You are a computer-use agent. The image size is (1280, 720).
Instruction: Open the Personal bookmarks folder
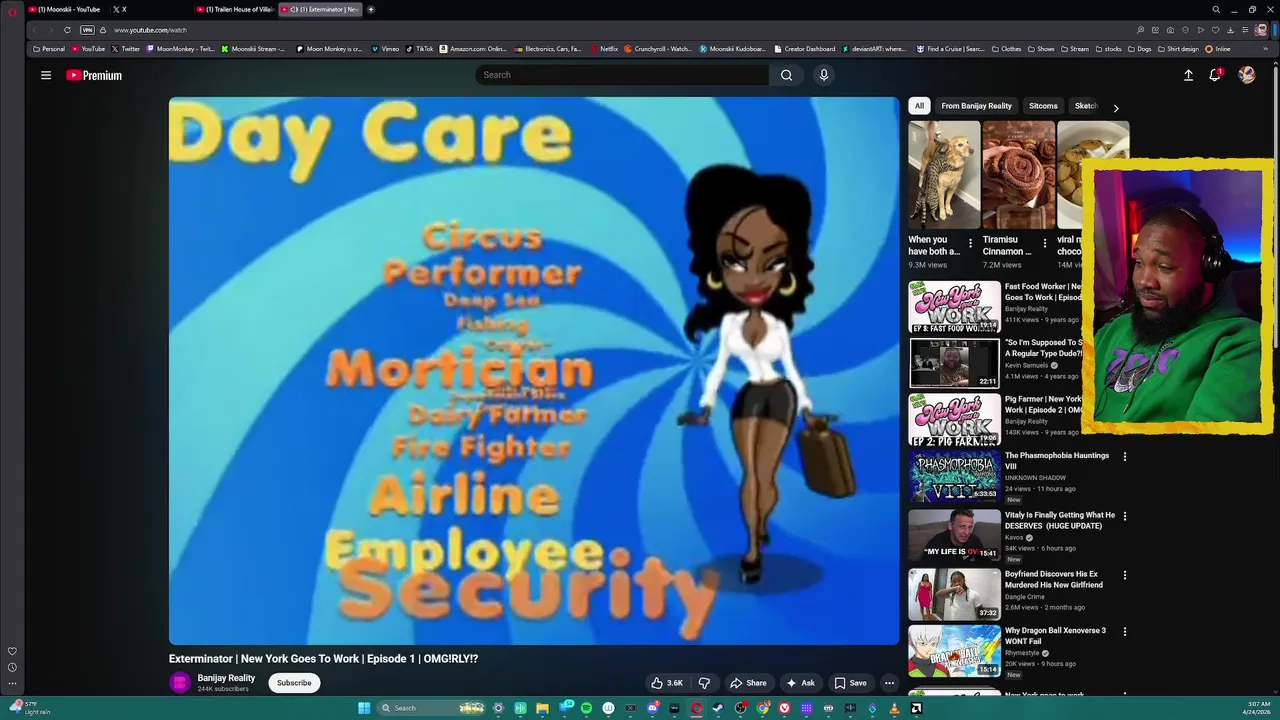coord(49,49)
